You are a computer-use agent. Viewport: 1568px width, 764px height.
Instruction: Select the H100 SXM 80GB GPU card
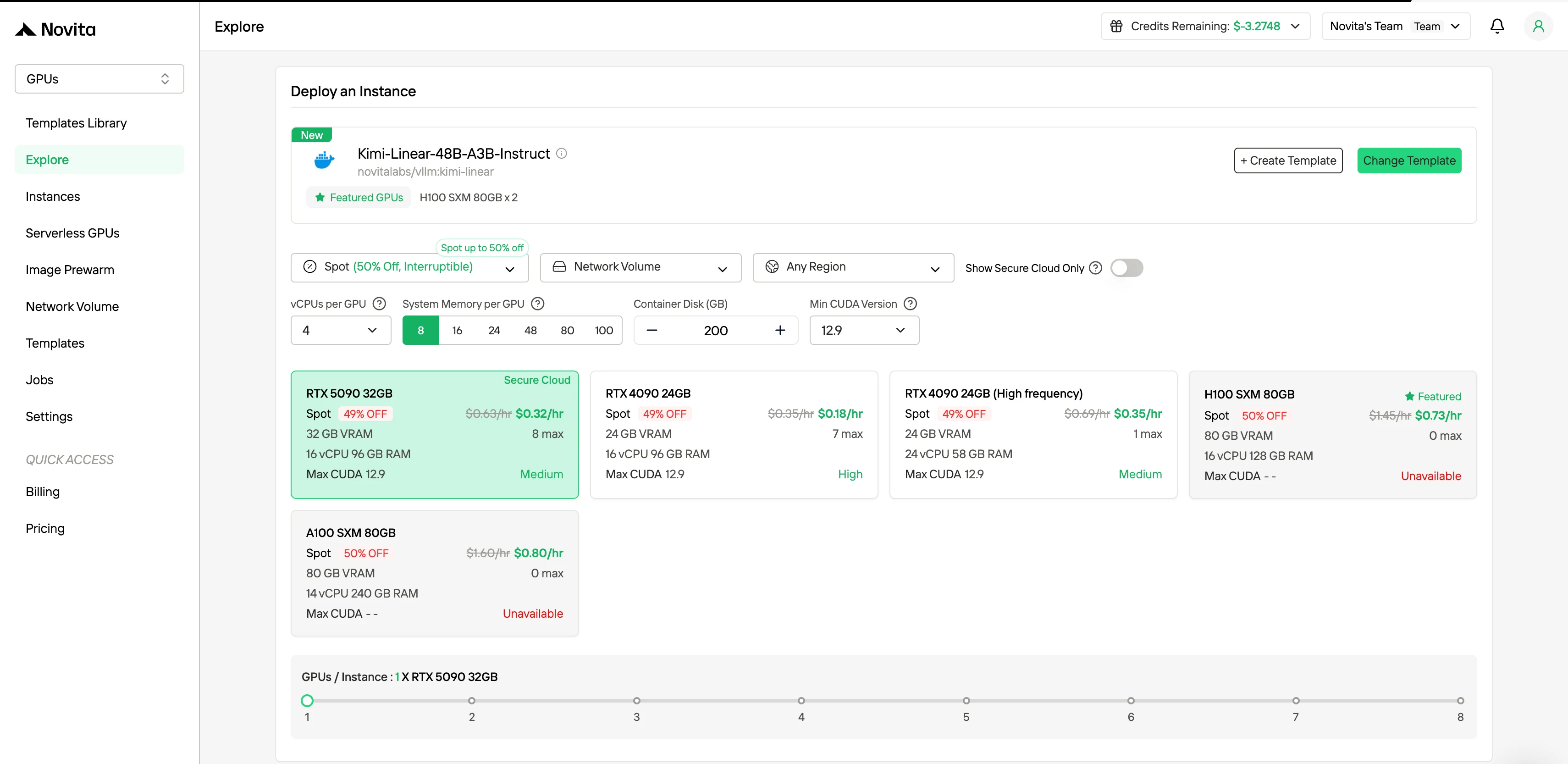(x=1332, y=435)
